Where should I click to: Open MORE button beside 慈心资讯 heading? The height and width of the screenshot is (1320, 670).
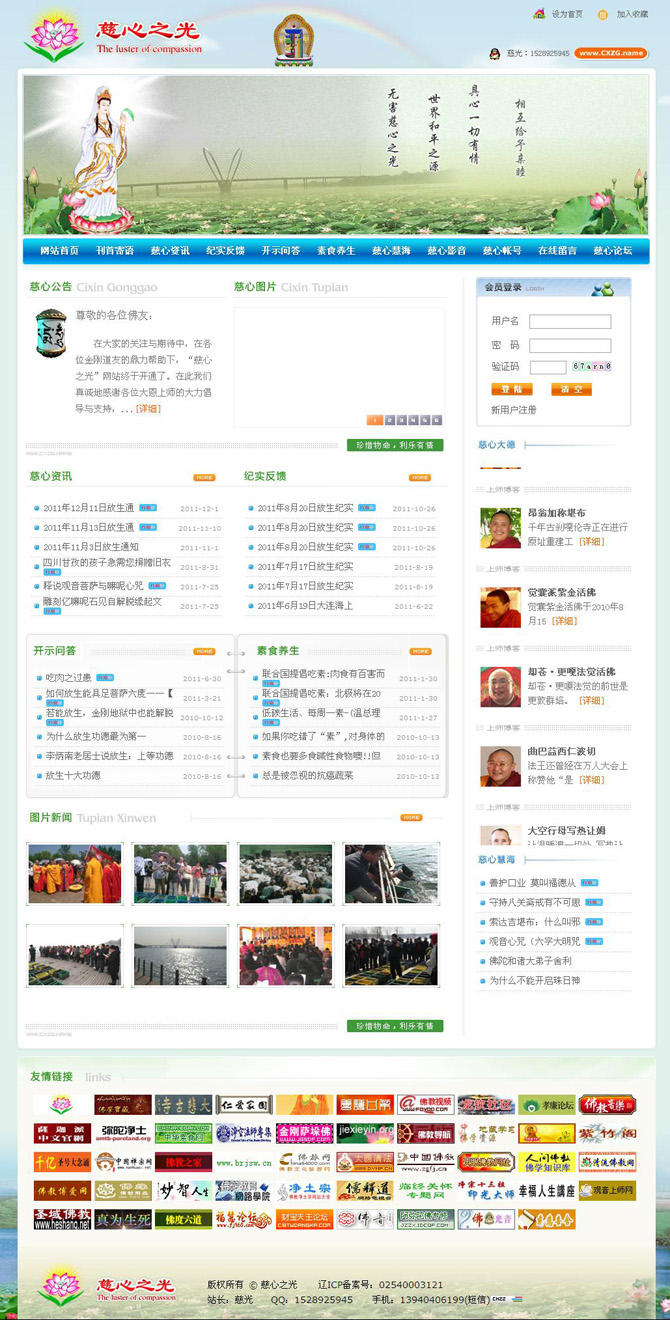[204, 477]
